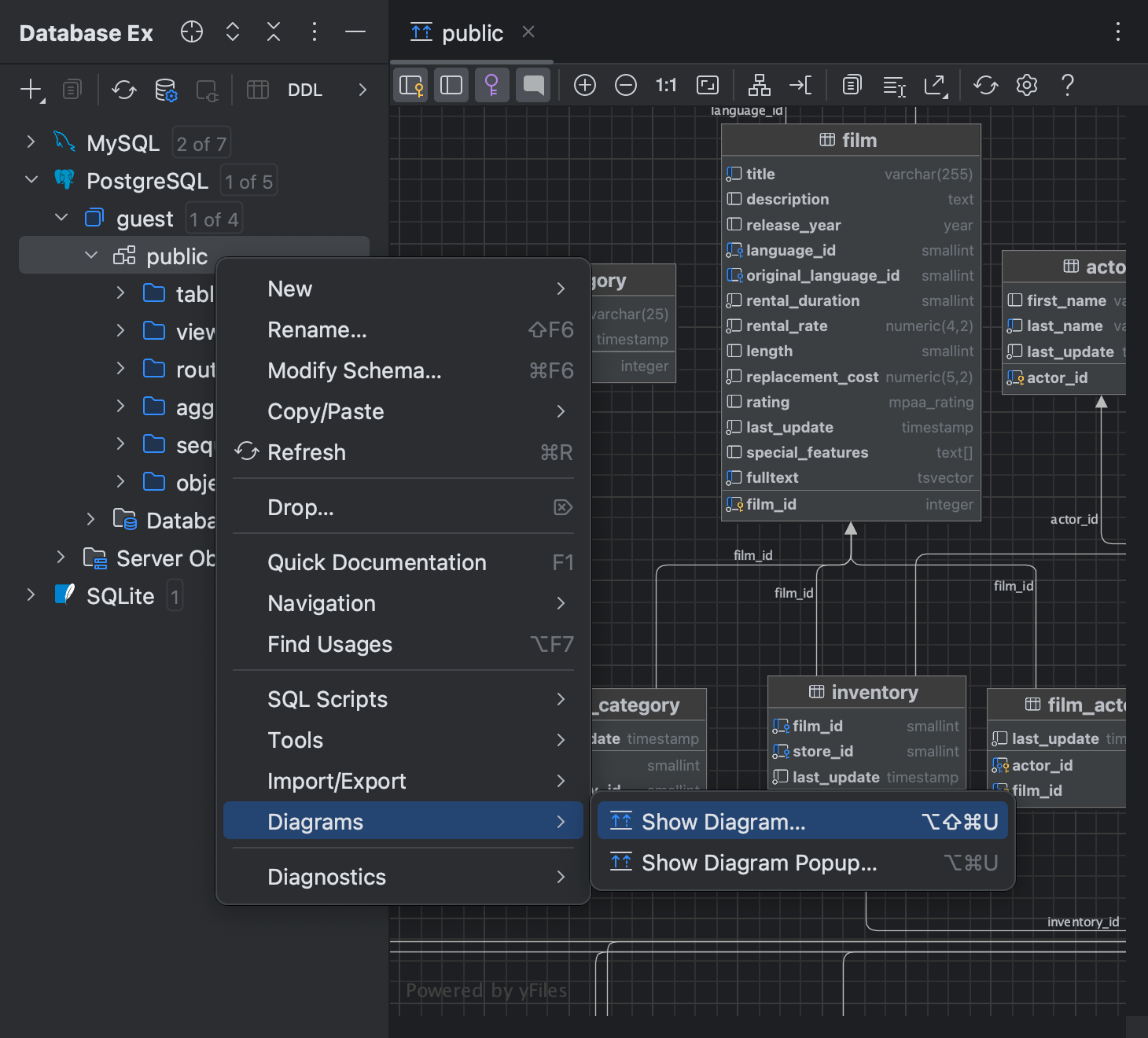This screenshot has width=1148, height=1038.
Task: Refresh the database explorer tree
Action: [x=123, y=89]
